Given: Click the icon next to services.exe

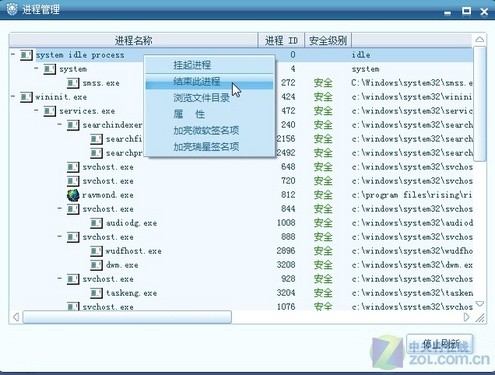Looking at the screenshot, I should (49, 111).
